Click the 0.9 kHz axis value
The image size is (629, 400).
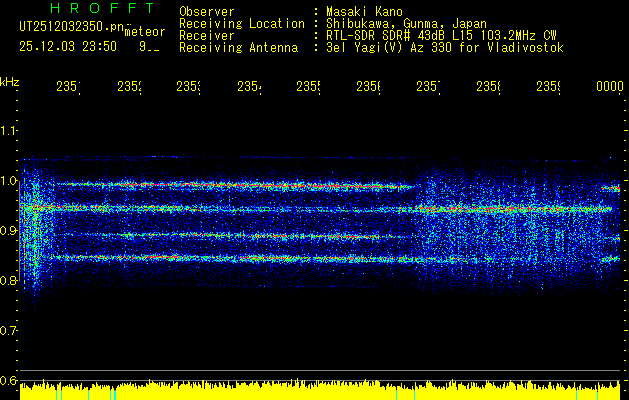(8, 230)
